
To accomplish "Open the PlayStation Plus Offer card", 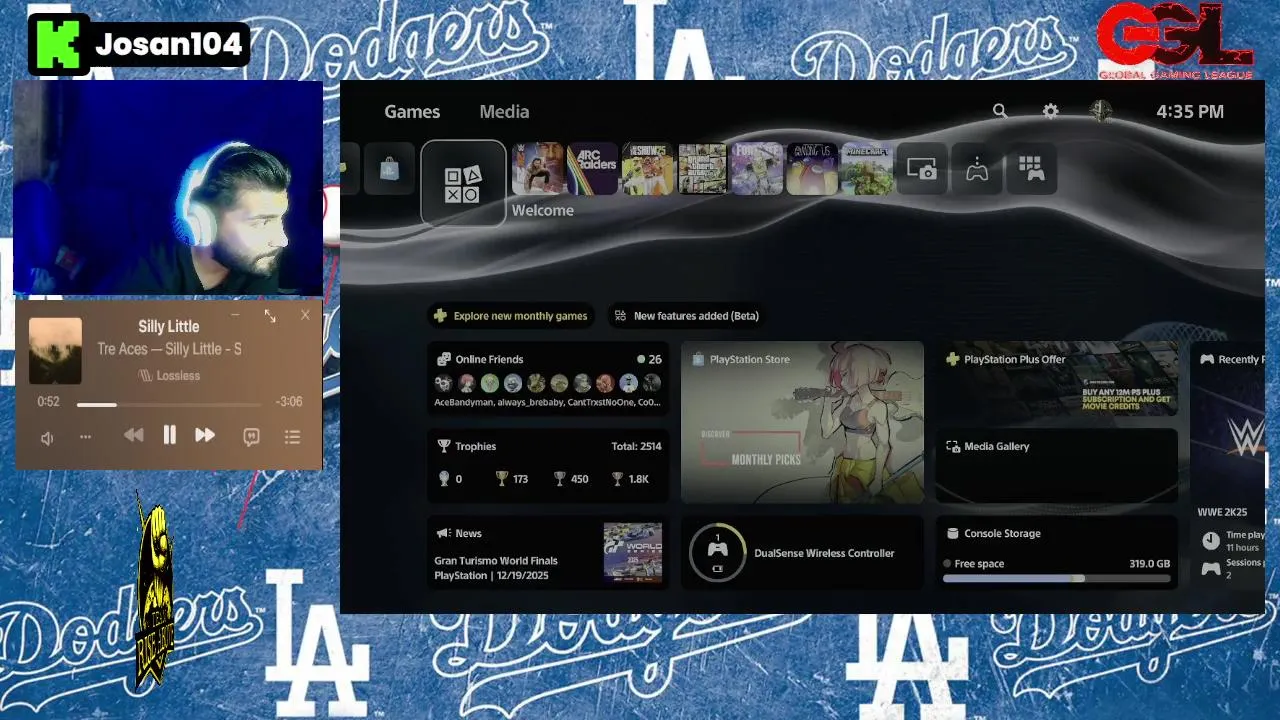I will pyautogui.click(x=1056, y=379).
